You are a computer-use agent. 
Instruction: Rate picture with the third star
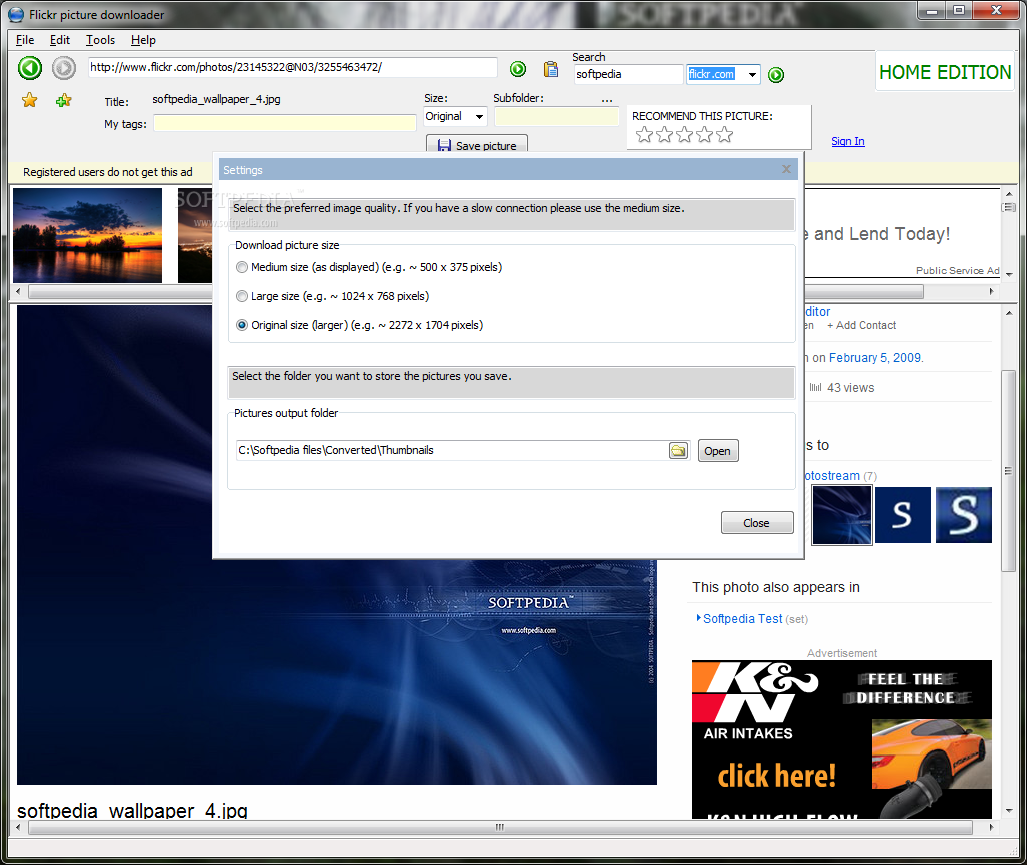pyautogui.click(x=684, y=135)
